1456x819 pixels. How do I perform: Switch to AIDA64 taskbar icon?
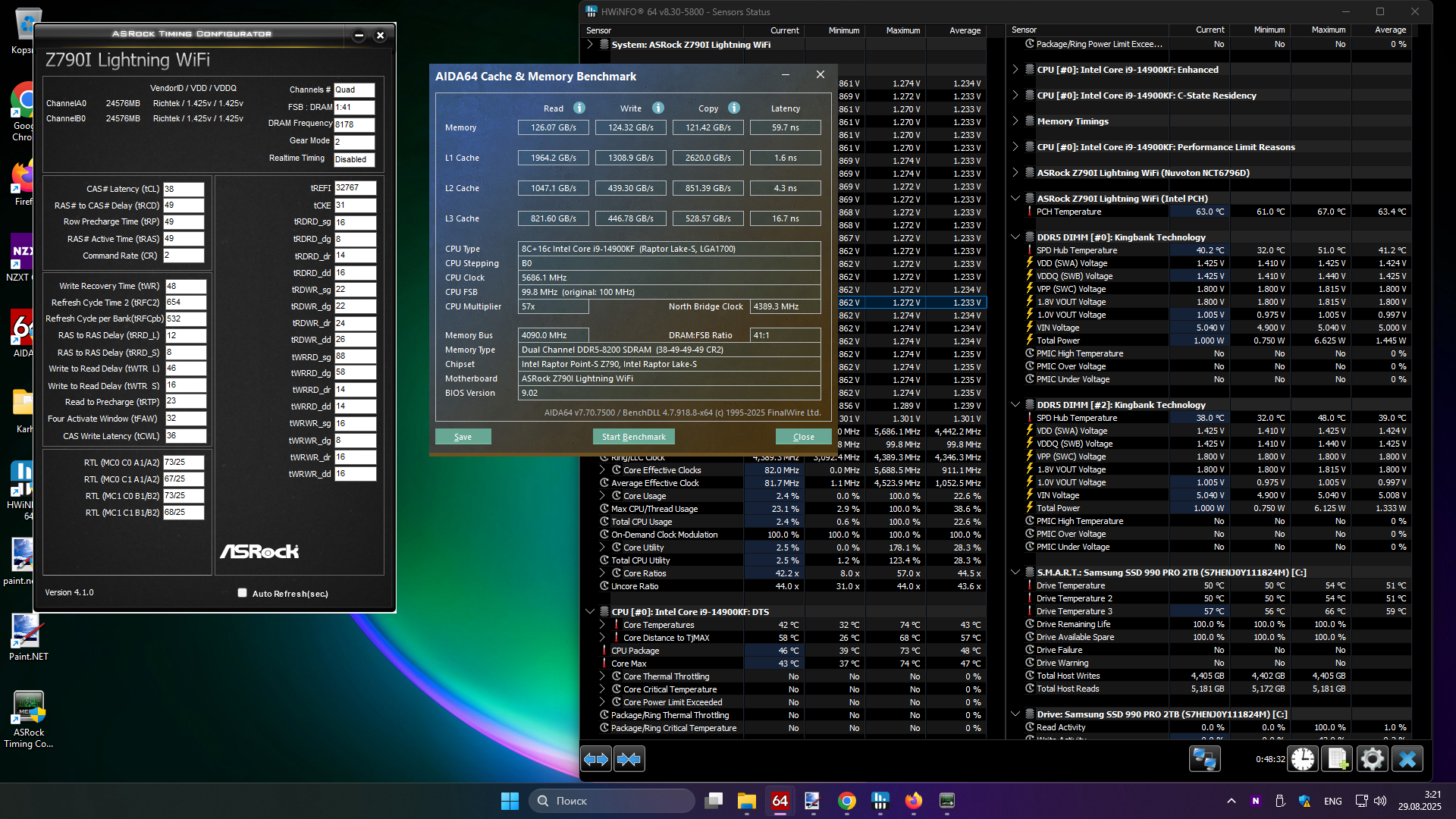pyautogui.click(x=780, y=801)
